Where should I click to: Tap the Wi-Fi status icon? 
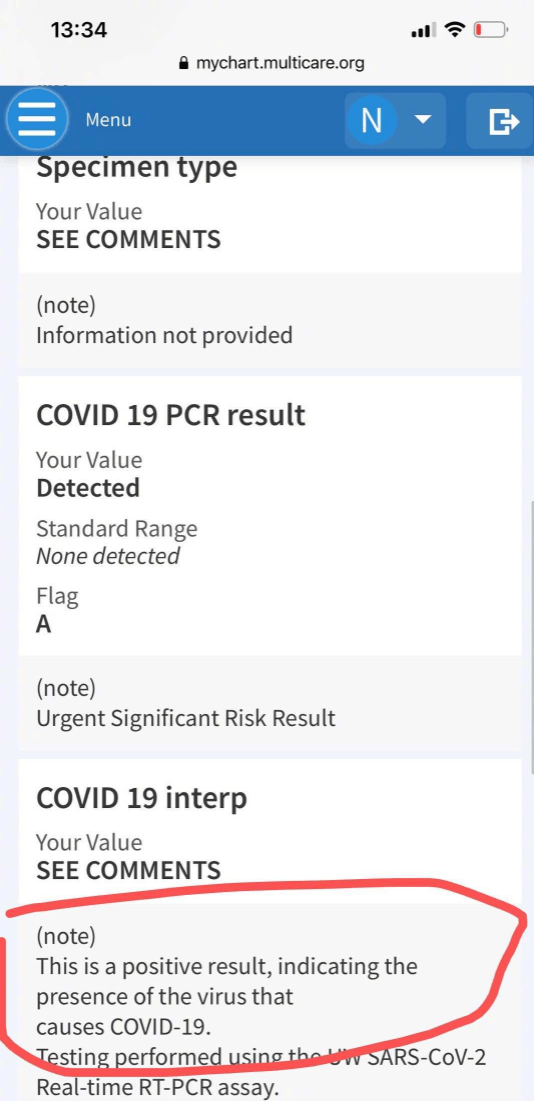455,29
